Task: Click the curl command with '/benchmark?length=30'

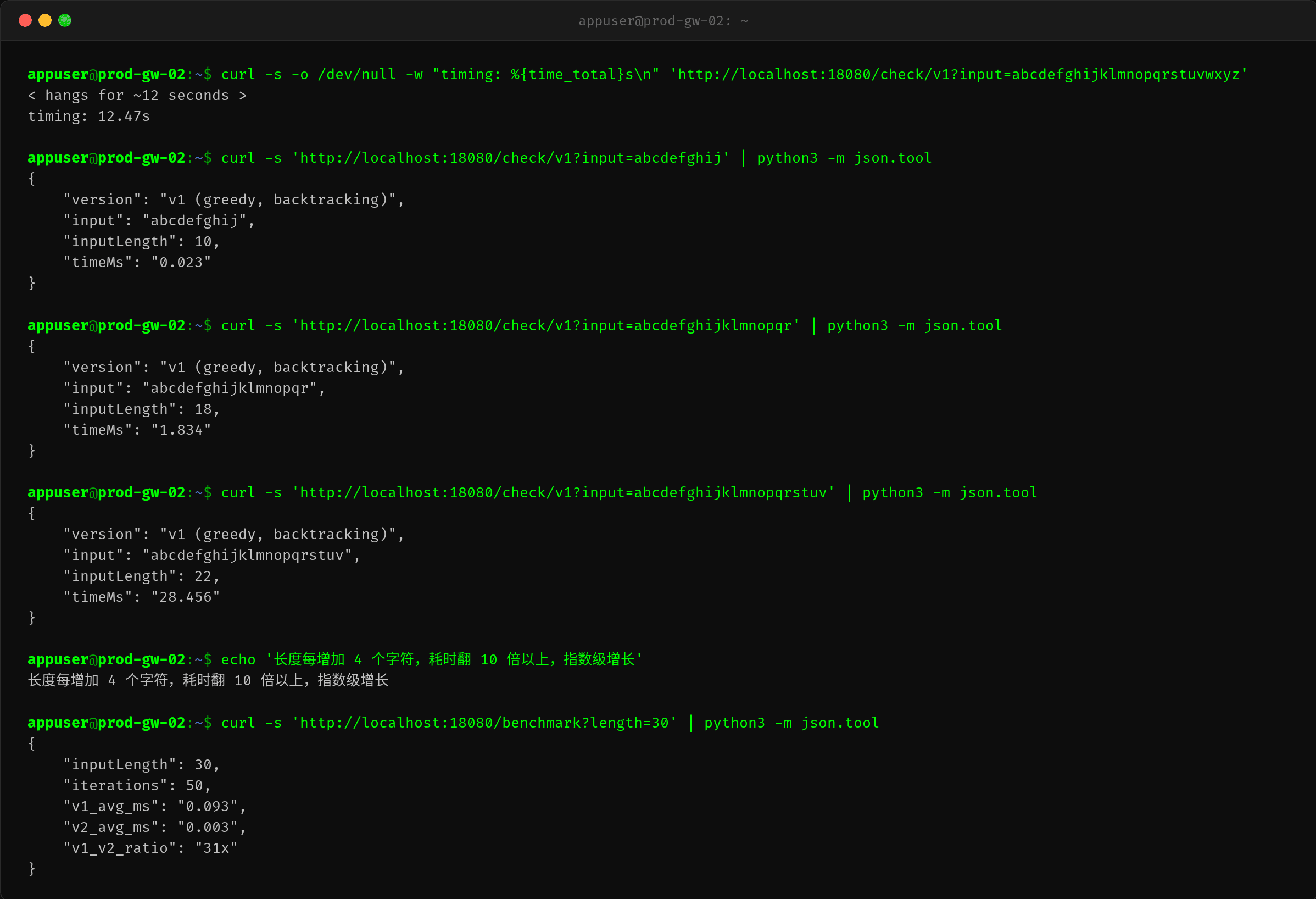Action: (550, 723)
